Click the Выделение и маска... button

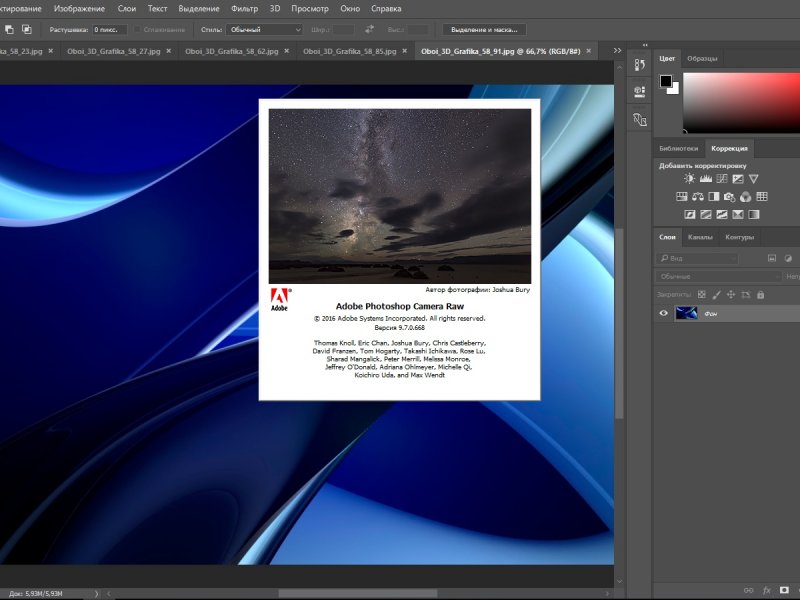pyautogui.click(x=484, y=30)
